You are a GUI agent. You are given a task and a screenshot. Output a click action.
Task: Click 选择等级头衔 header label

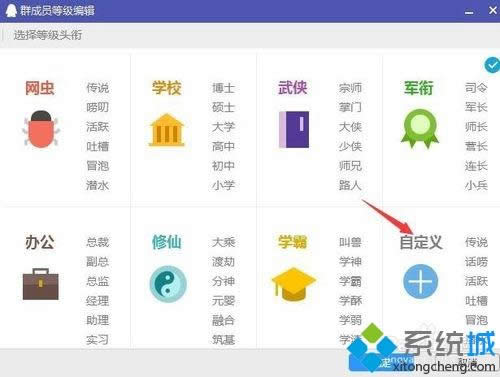[48, 35]
